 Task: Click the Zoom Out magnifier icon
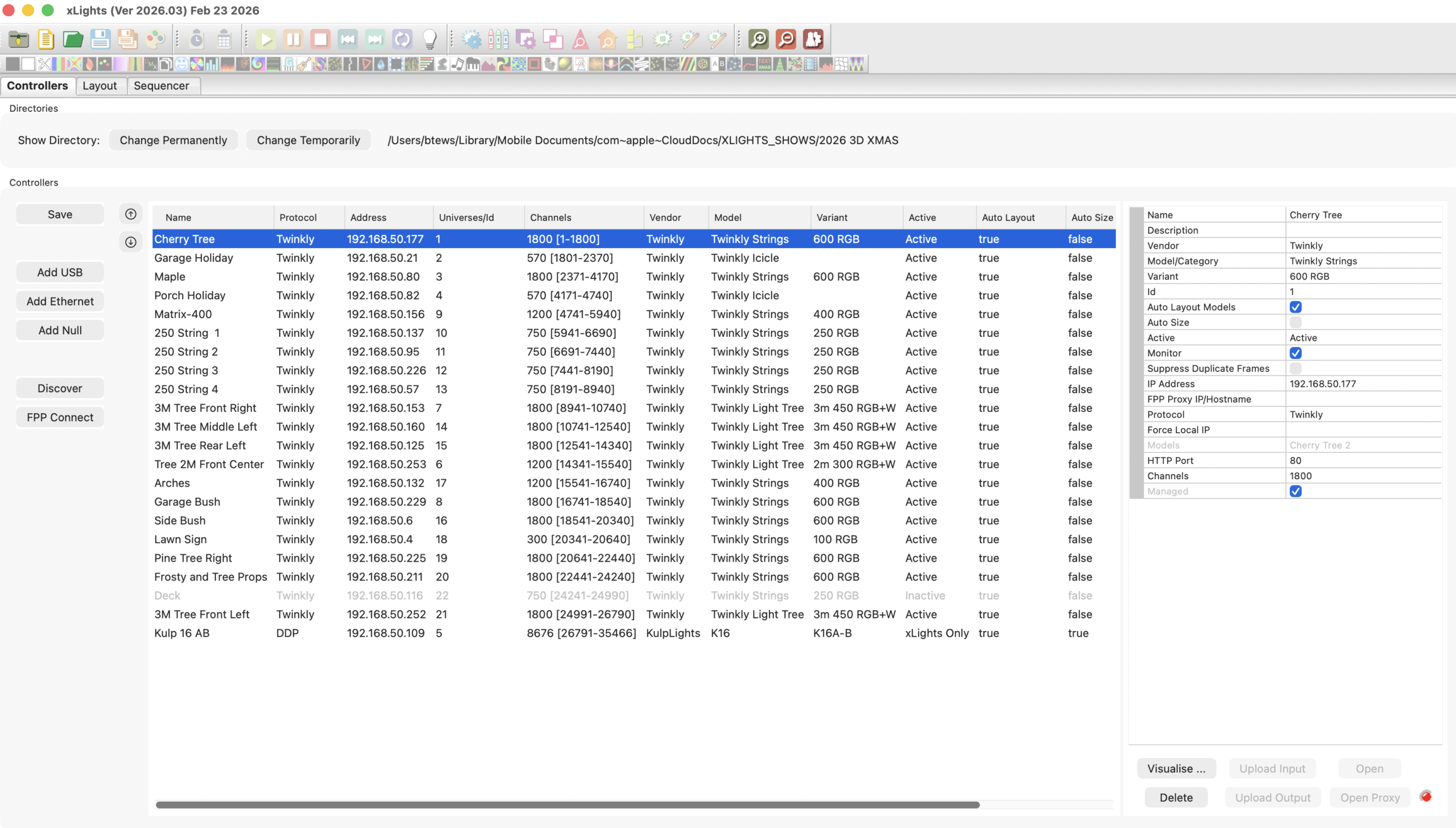[x=785, y=39]
